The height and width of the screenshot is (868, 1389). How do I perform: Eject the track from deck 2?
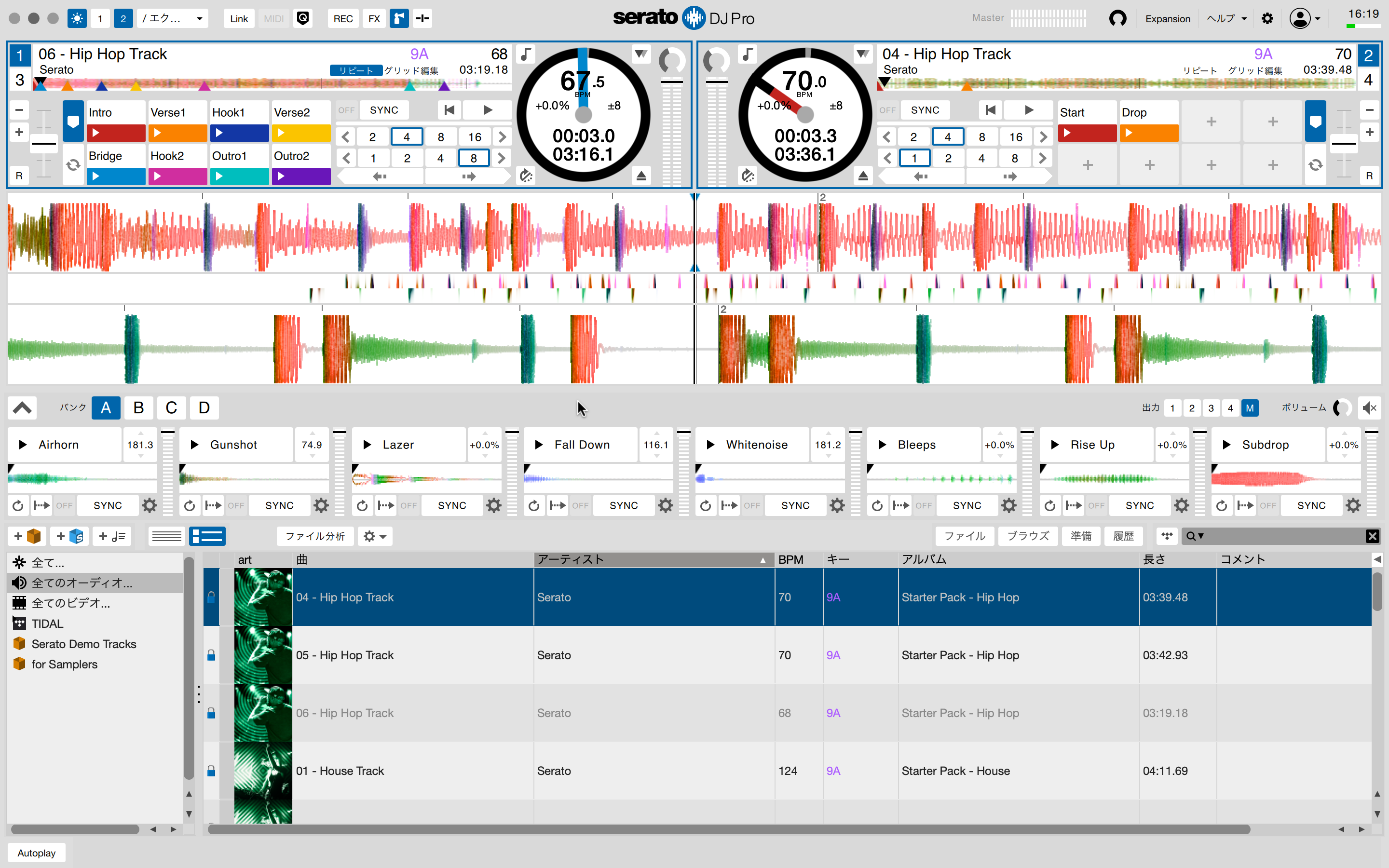[x=864, y=176]
